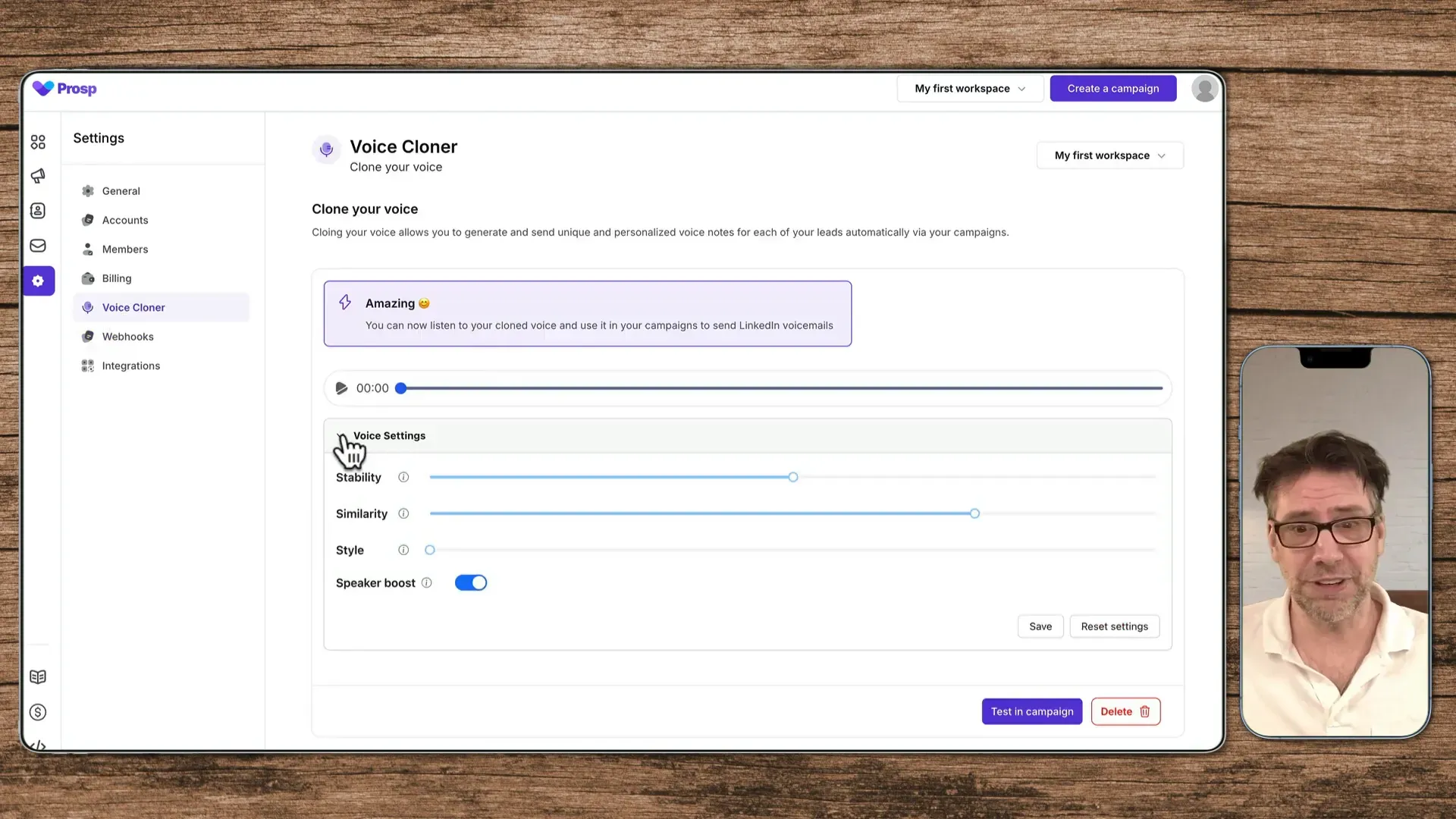The width and height of the screenshot is (1456, 819).
Task: Click the Delete voice button
Action: (x=1125, y=711)
